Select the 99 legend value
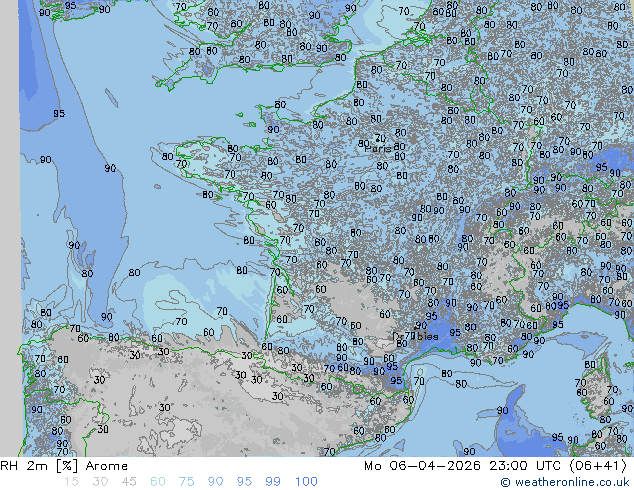The height and width of the screenshot is (490, 634). (274, 482)
